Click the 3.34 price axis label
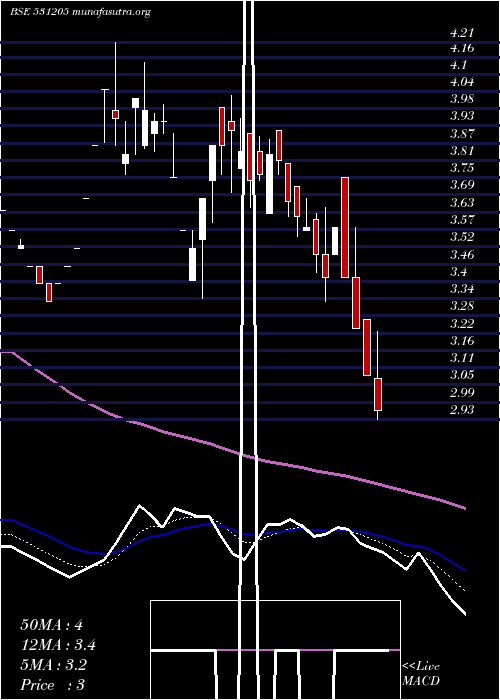This screenshot has width=500, height=700. coord(462,289)
